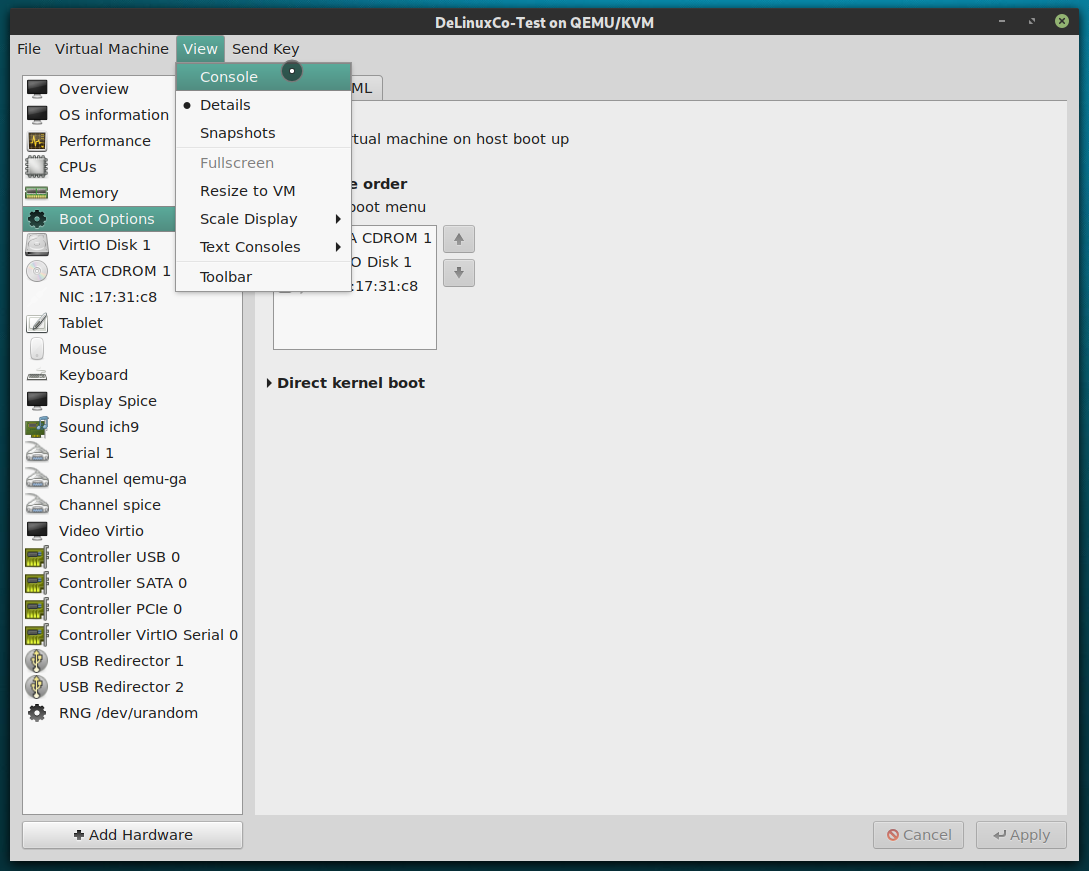Click the Sound ich9 card icon
1089x871 pixels.
(37, 426)
